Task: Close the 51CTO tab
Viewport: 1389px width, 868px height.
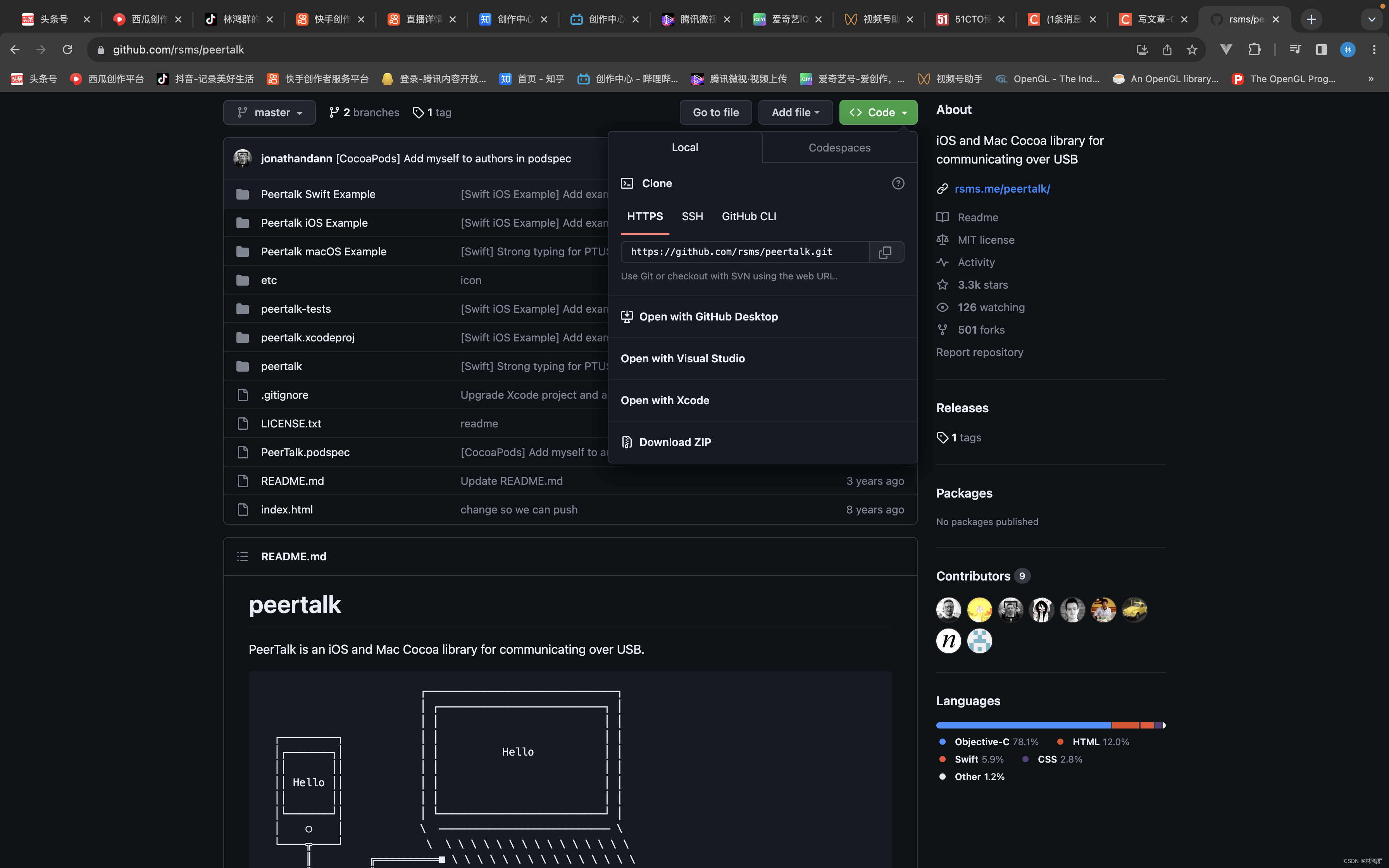Action: tap(1001, 19)
